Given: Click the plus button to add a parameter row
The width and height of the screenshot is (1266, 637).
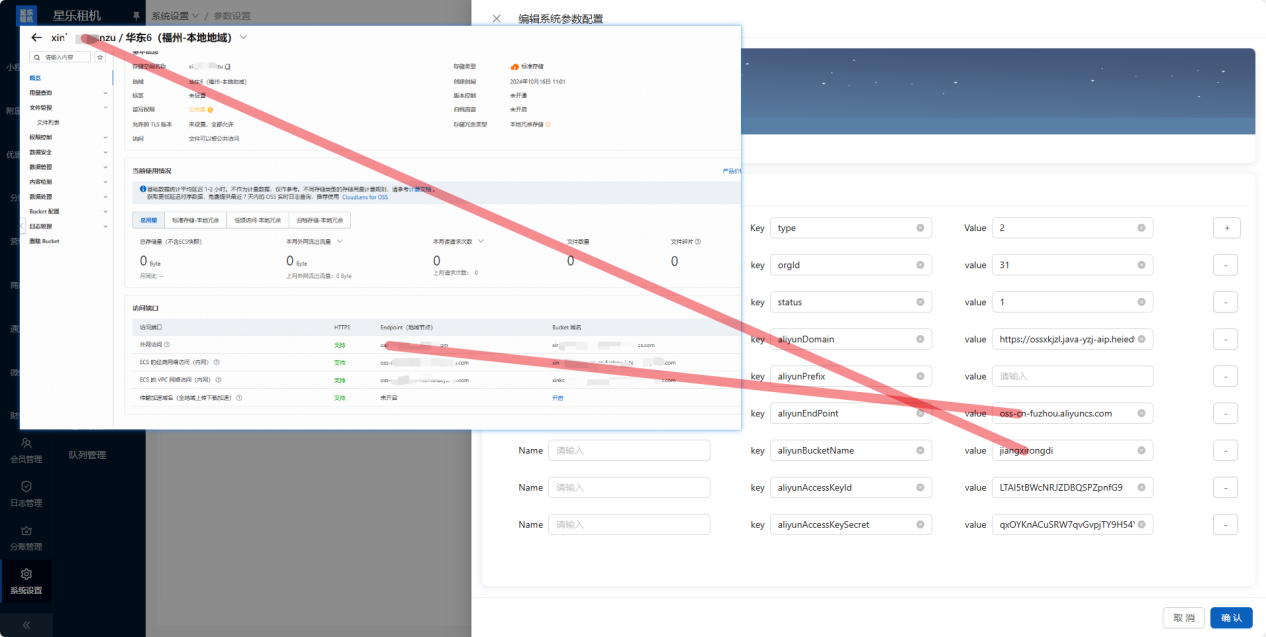Looking at the screenshot, I should [x=1226, y=228].
